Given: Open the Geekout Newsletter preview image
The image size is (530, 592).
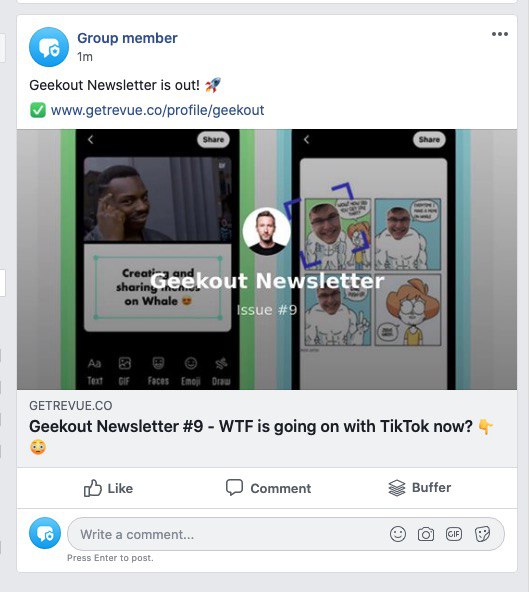Looking at the screenshot, I should click(x=267, y=259).
